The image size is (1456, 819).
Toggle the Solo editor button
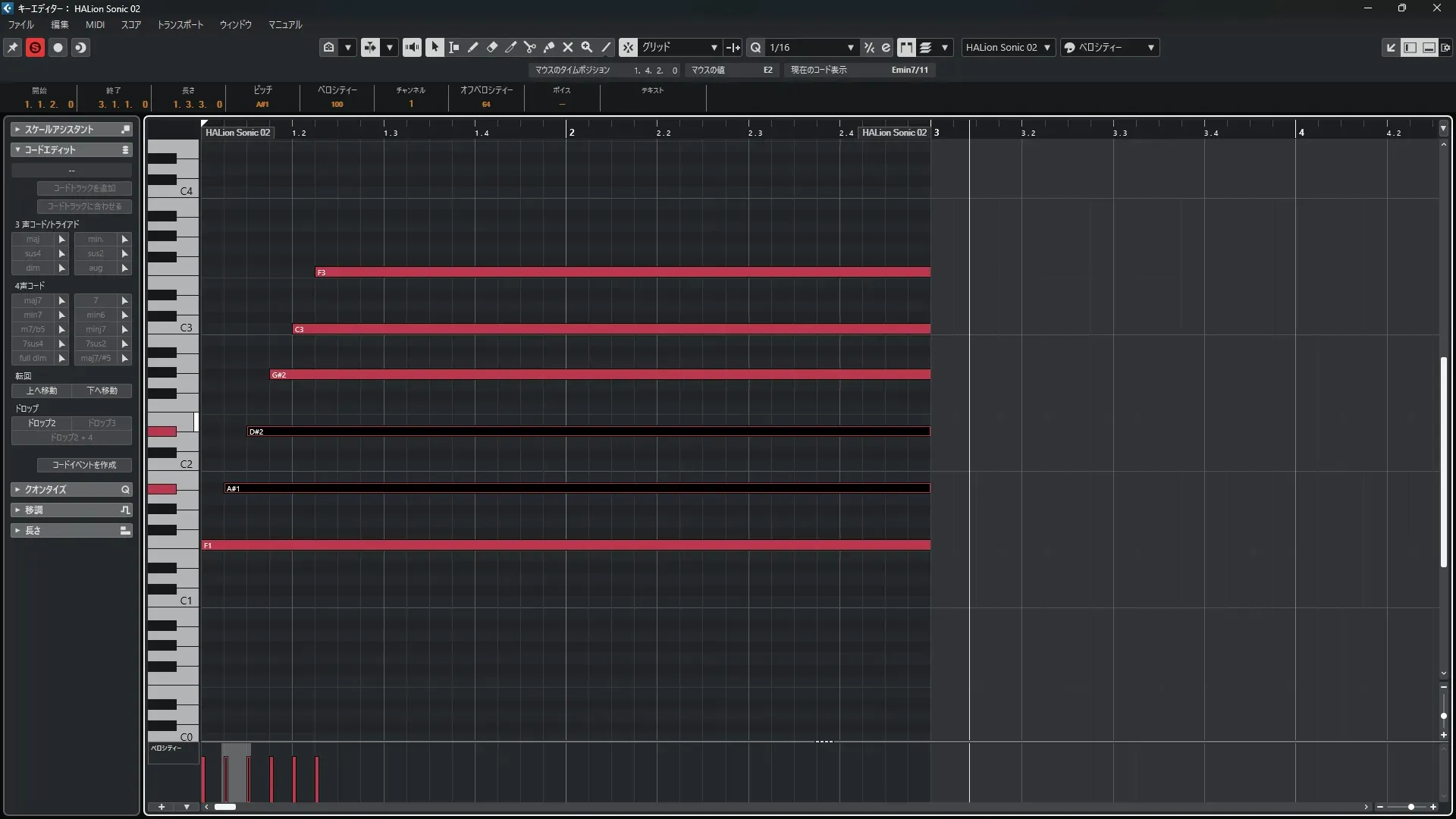click(x=35, y=47)
